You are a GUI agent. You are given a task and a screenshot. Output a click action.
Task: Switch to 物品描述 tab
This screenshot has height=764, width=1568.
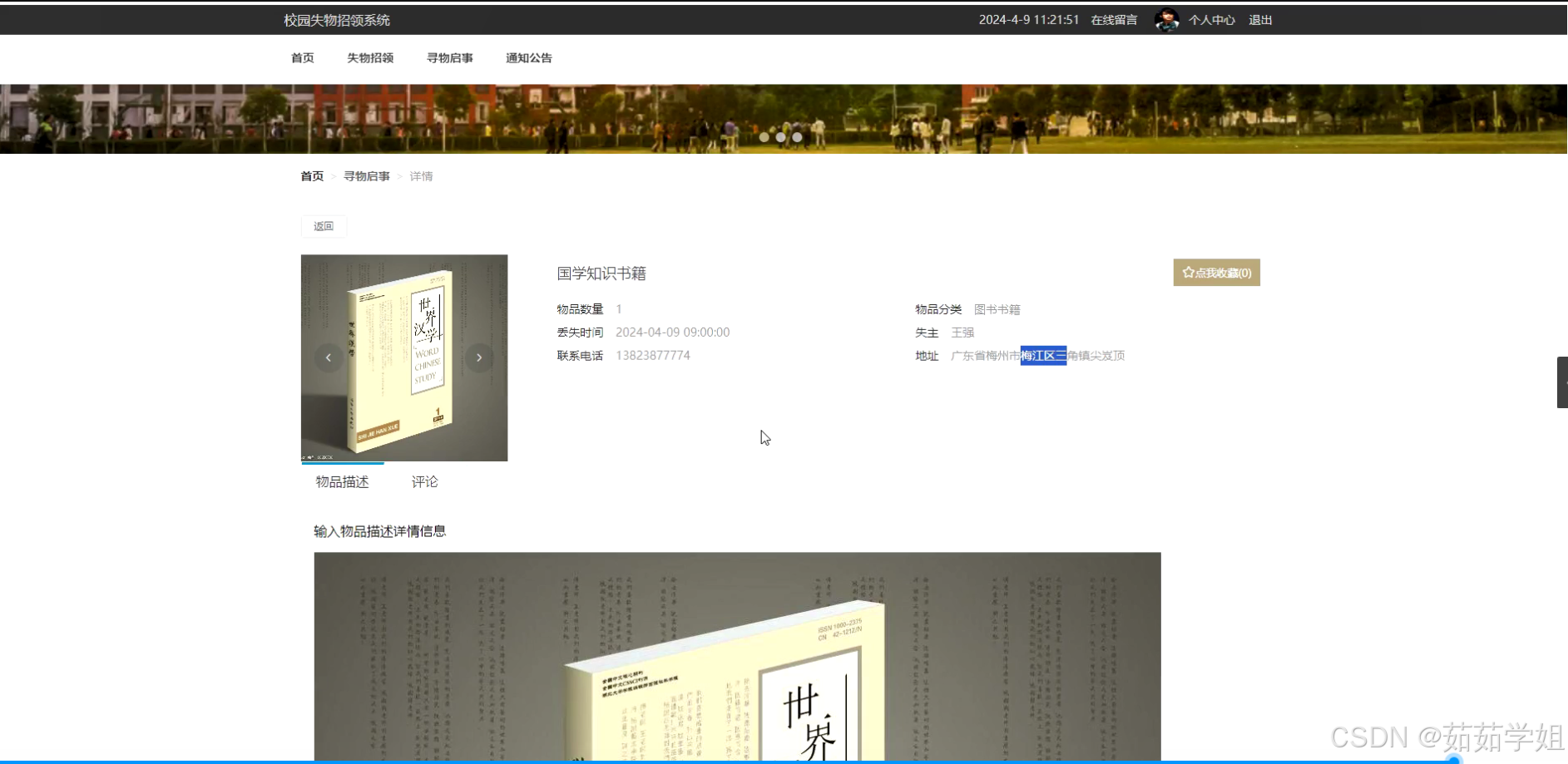tap(342, 482)
